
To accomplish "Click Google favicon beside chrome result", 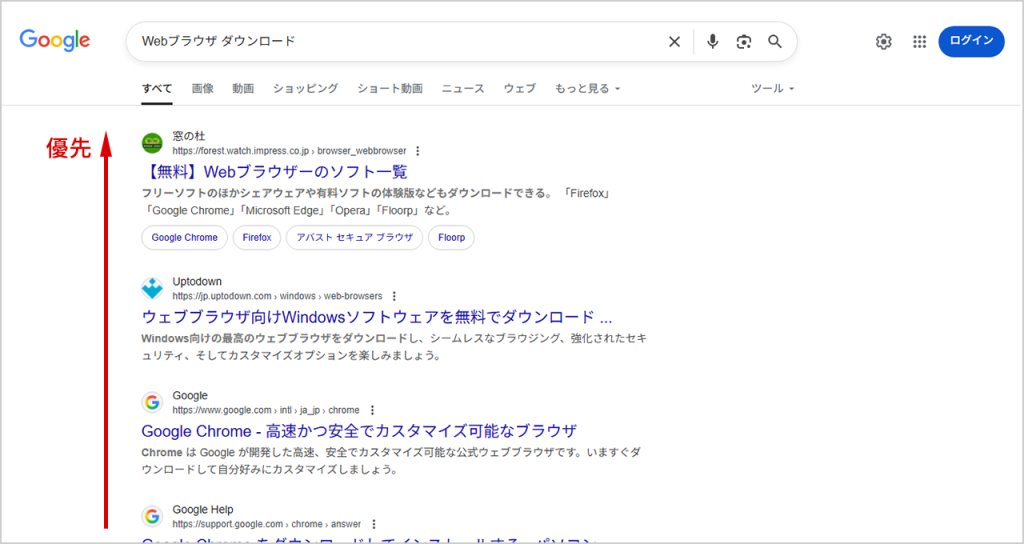I will pos(152,402).
